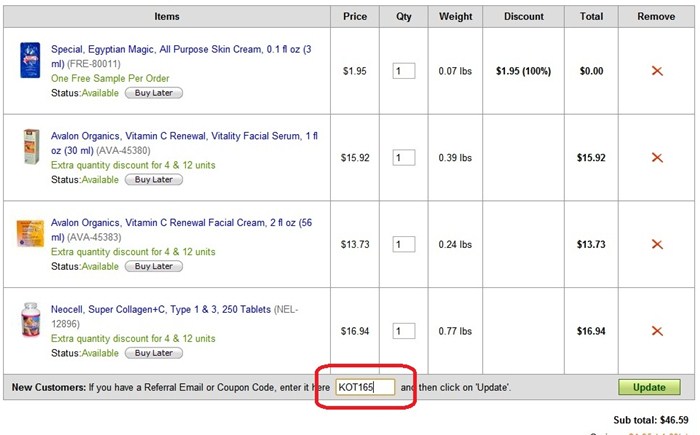Click extra quantity discount note under Facial Serum
The width and height of the screenshot is (700, 435).
coord(133,165)
